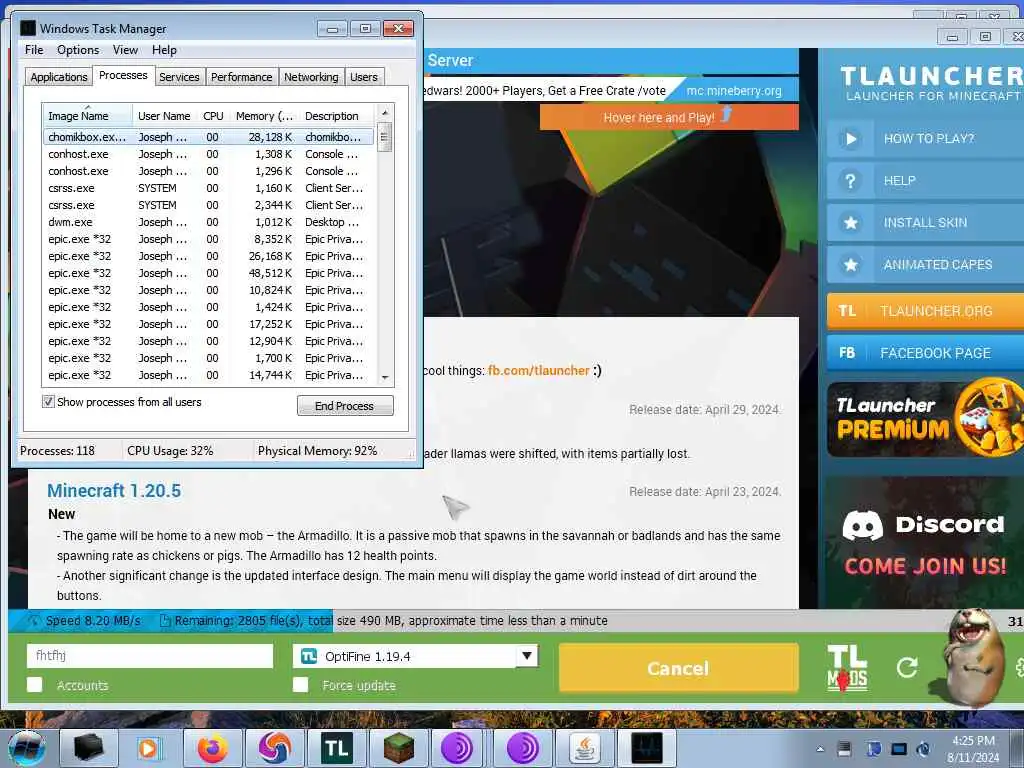Open the swirl browser icon beside Firefox
This screenshot has height=768, width=1024.
(275, 748)
